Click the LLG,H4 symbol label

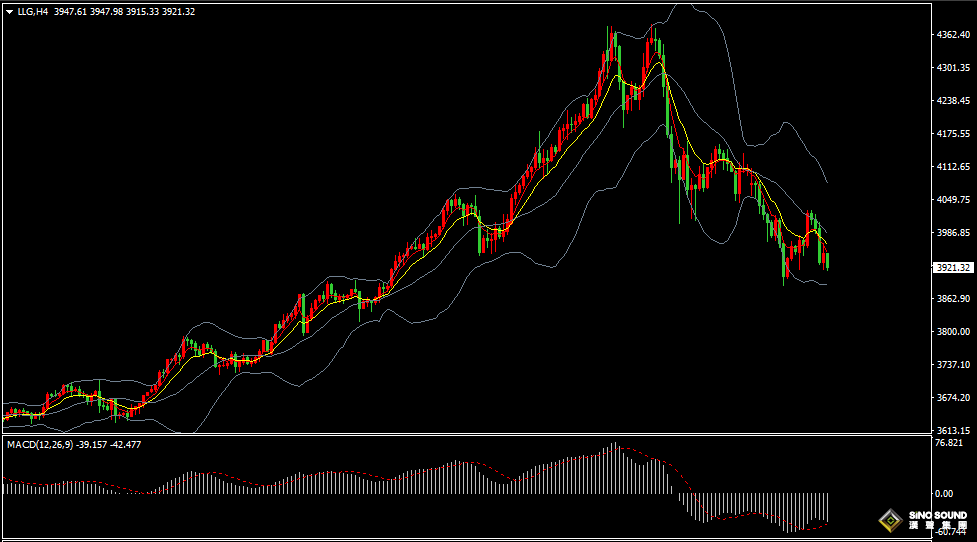coord(33,11)
